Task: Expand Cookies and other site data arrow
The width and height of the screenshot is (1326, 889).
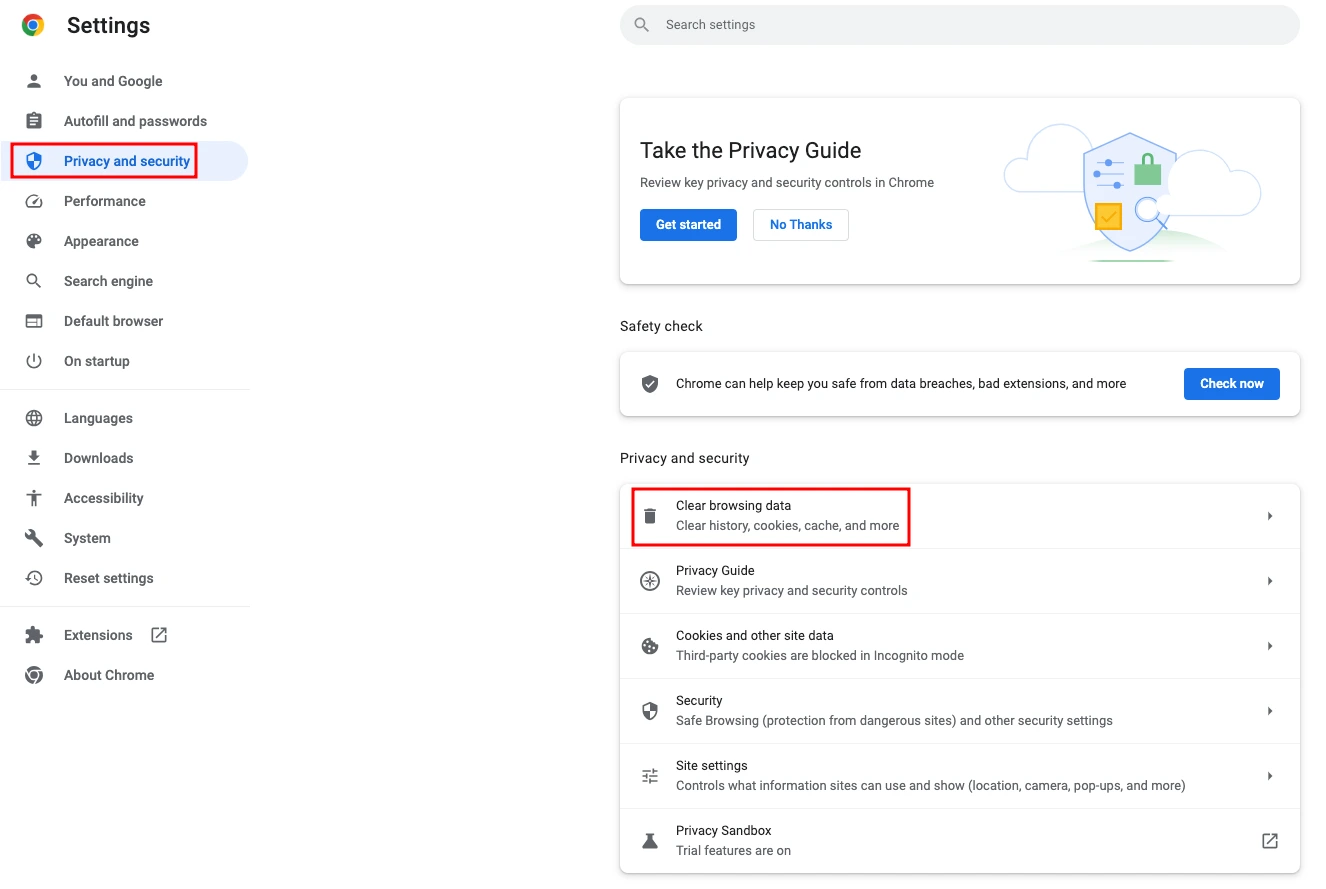Action: (x=1270, y=646)
